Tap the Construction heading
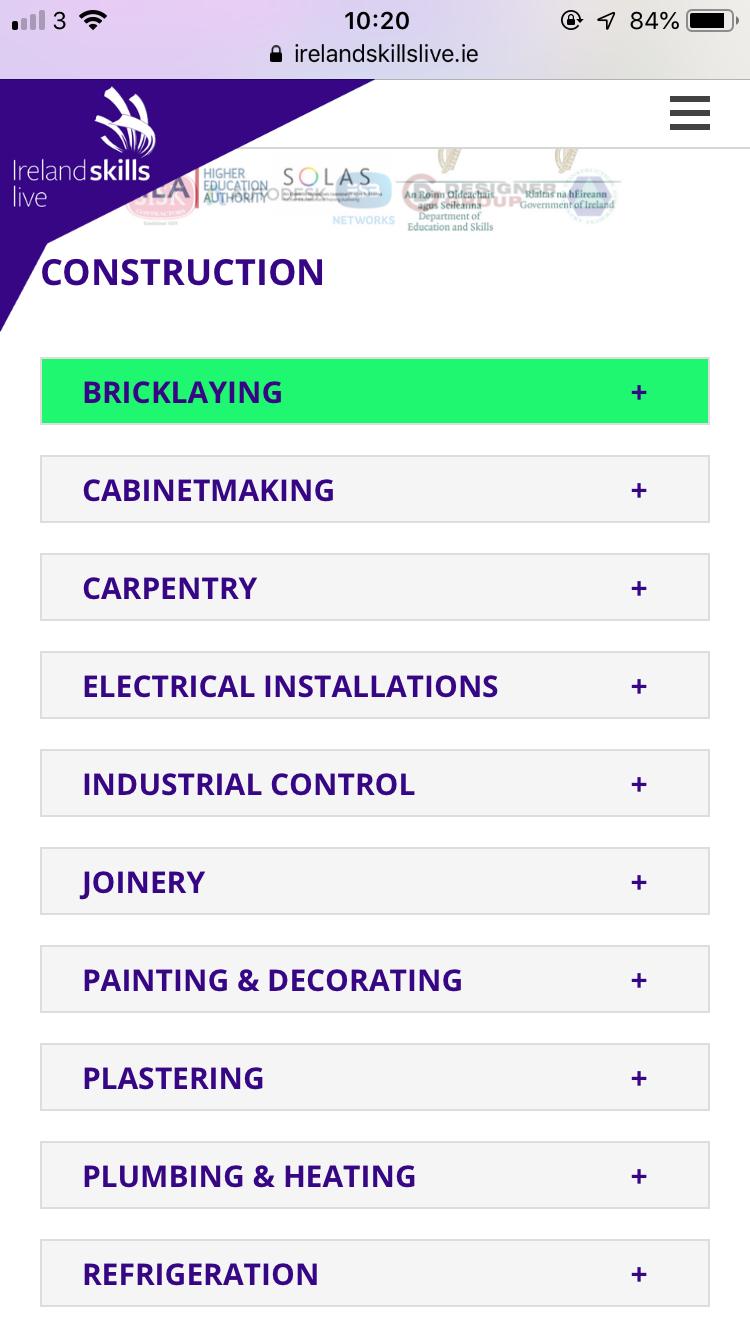 click(x=183, y=272)
